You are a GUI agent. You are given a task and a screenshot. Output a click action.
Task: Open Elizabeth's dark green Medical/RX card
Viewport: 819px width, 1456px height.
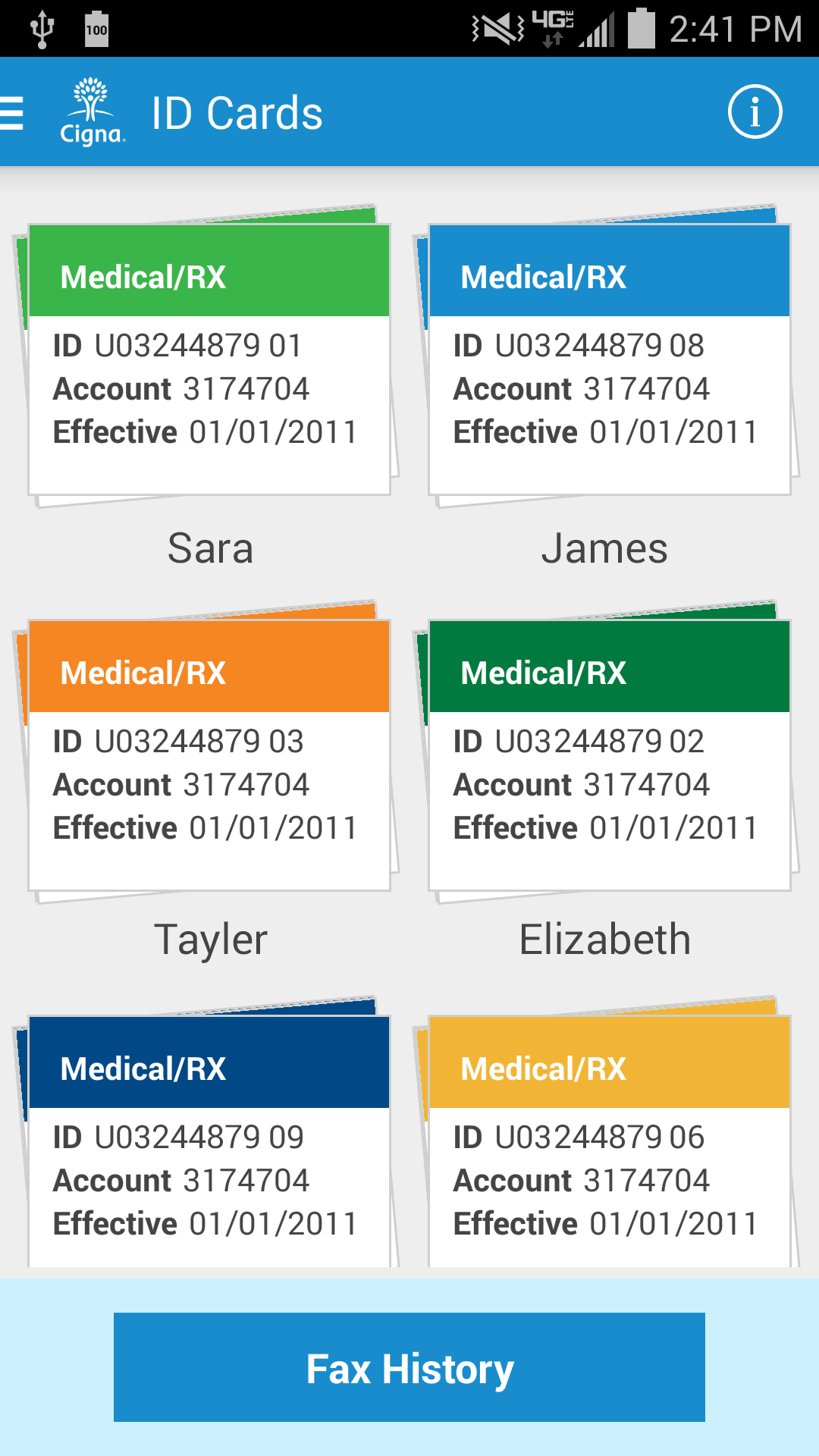(x=610, y=755)
